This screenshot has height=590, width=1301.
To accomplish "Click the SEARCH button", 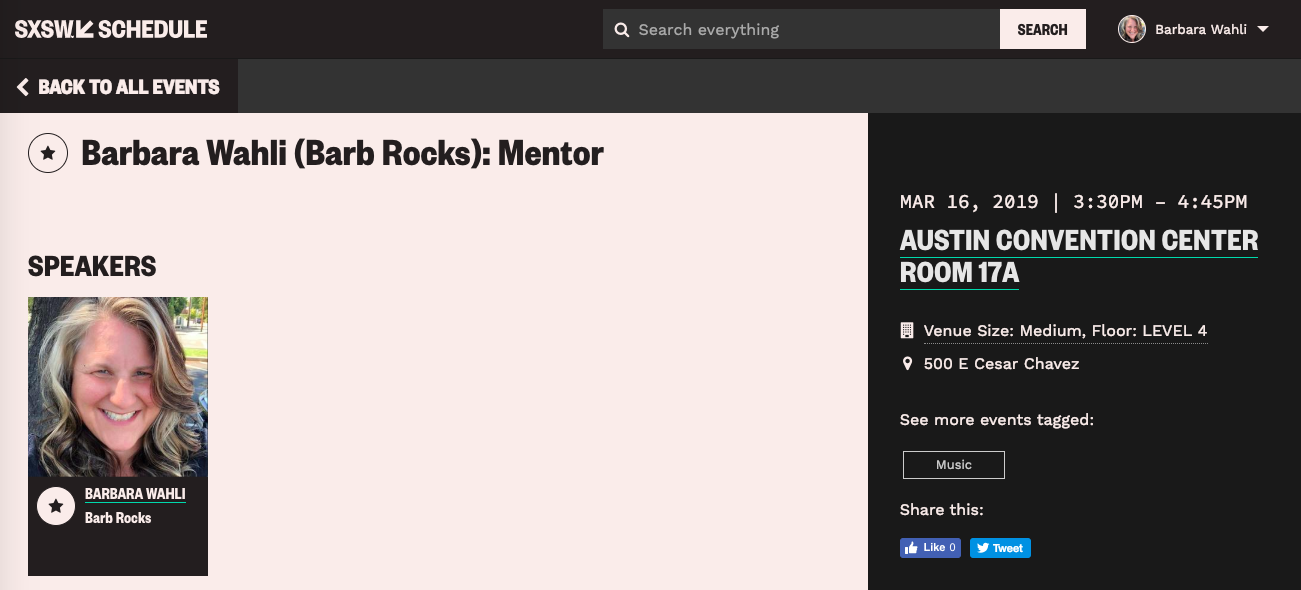I will click(x=1042, y=29).
